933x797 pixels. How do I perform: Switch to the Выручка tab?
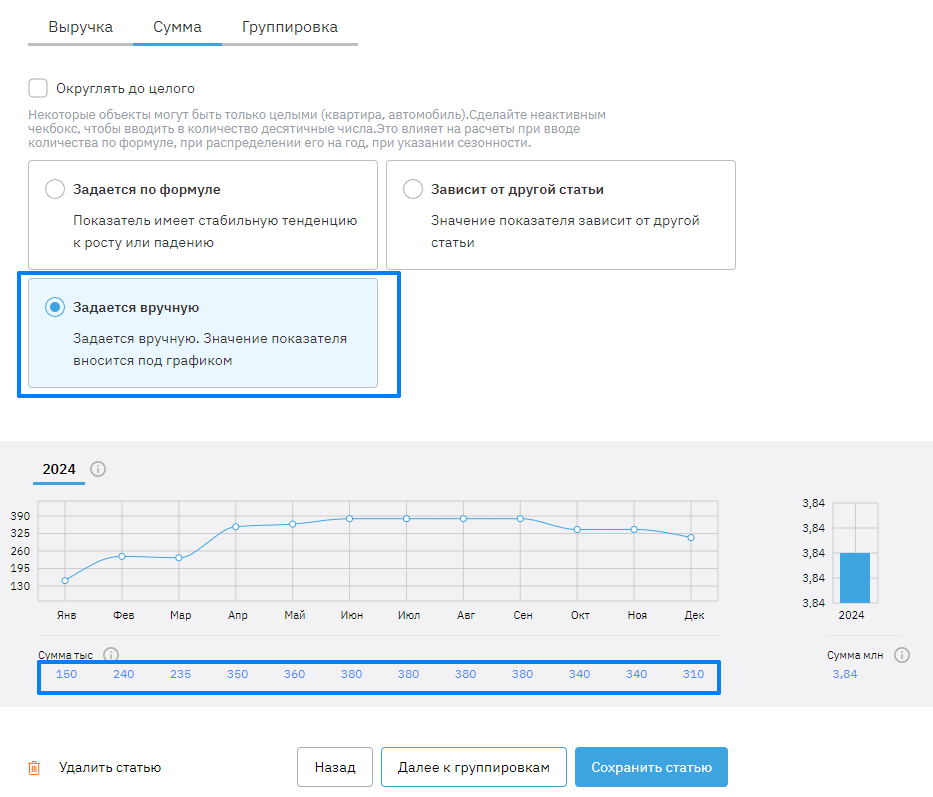coord(81,27)
